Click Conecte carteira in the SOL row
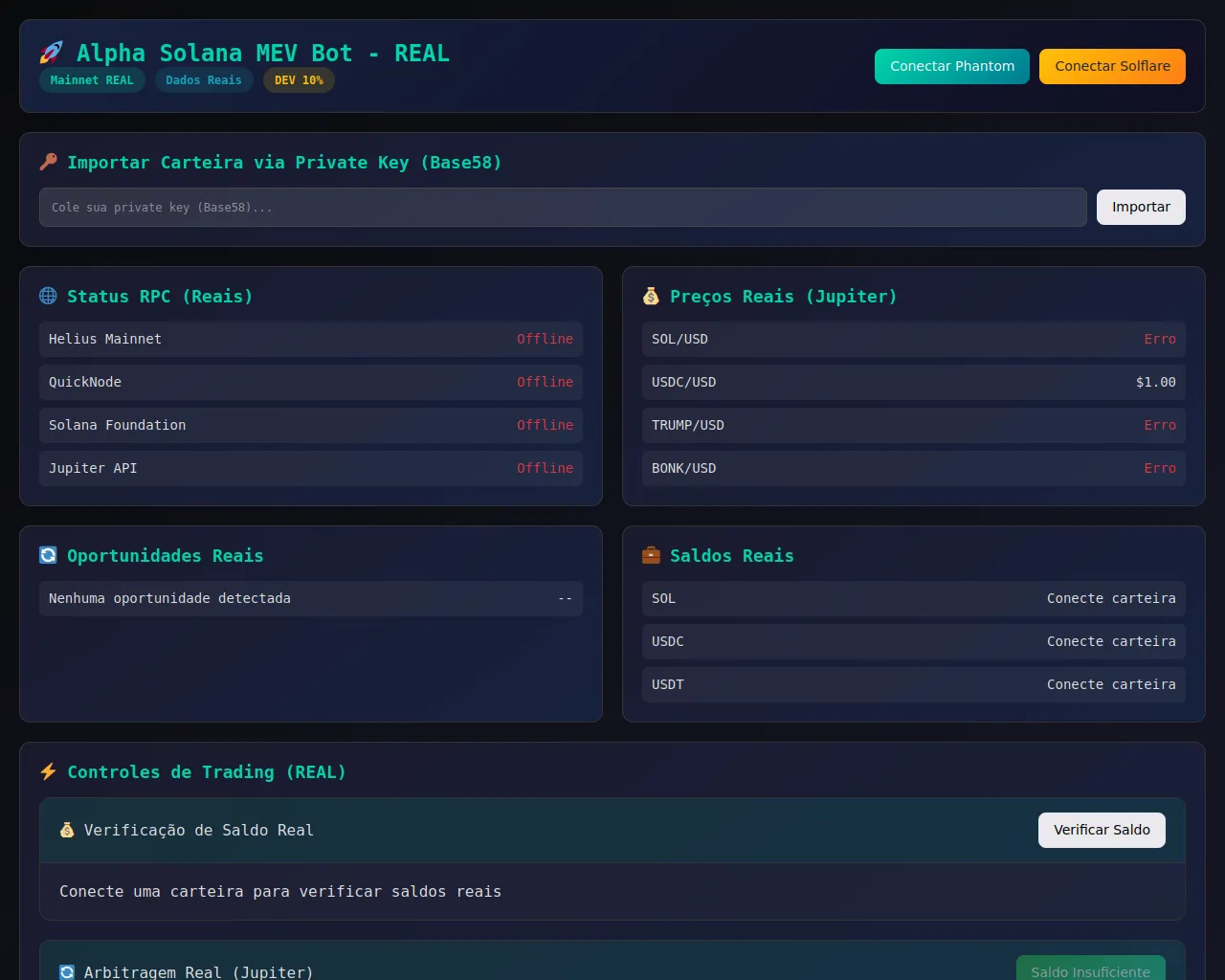 1111,598
